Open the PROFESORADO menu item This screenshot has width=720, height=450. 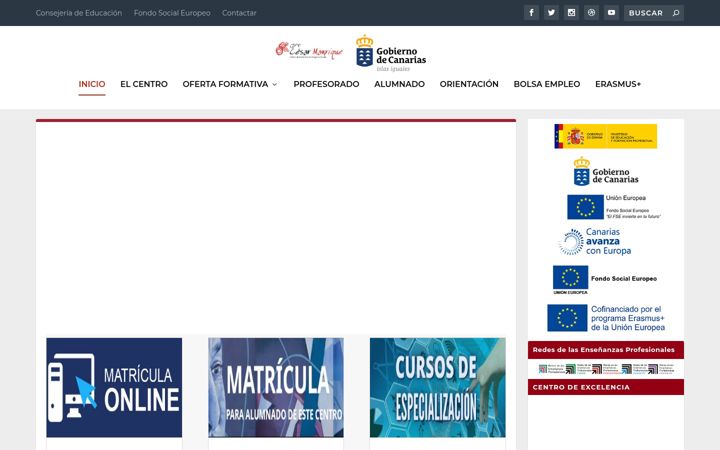click(x=326, y=84)
